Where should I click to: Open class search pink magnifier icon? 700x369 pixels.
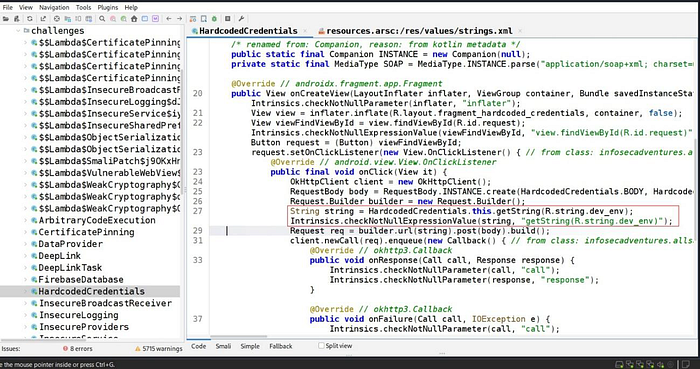113,19
